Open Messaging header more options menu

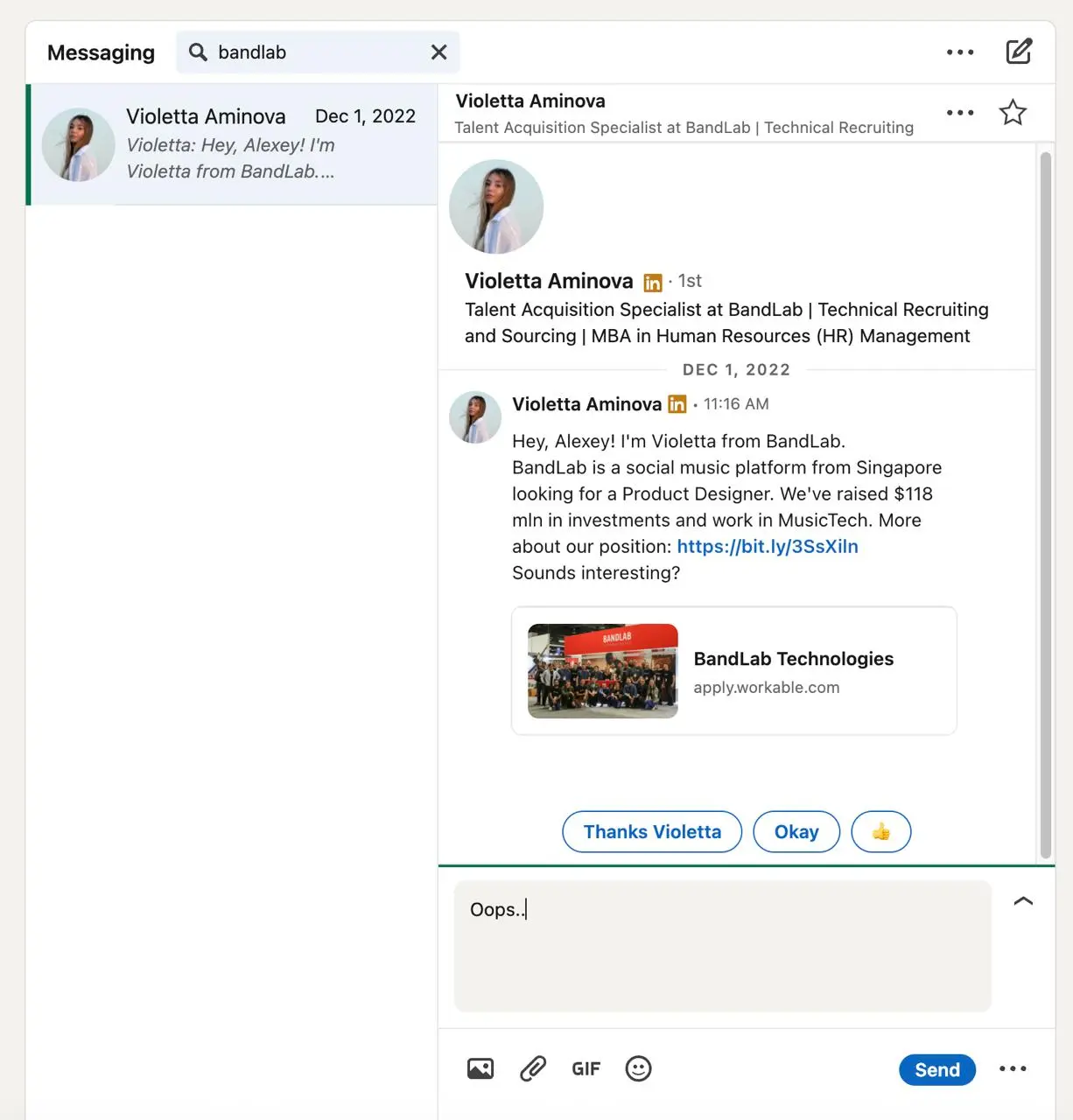(x=960, y=52)
